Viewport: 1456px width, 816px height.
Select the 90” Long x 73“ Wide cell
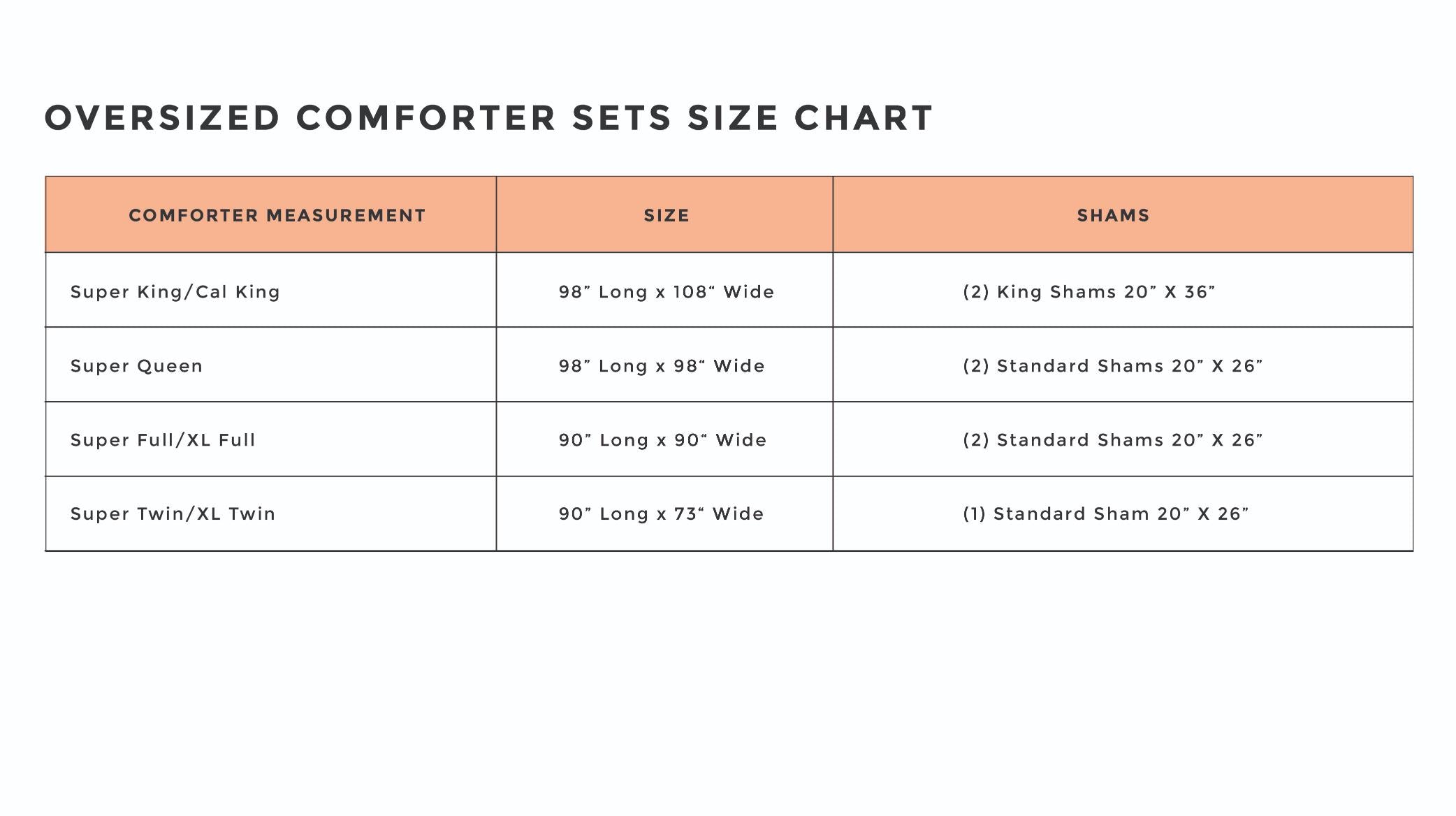[x=661, y=514]
